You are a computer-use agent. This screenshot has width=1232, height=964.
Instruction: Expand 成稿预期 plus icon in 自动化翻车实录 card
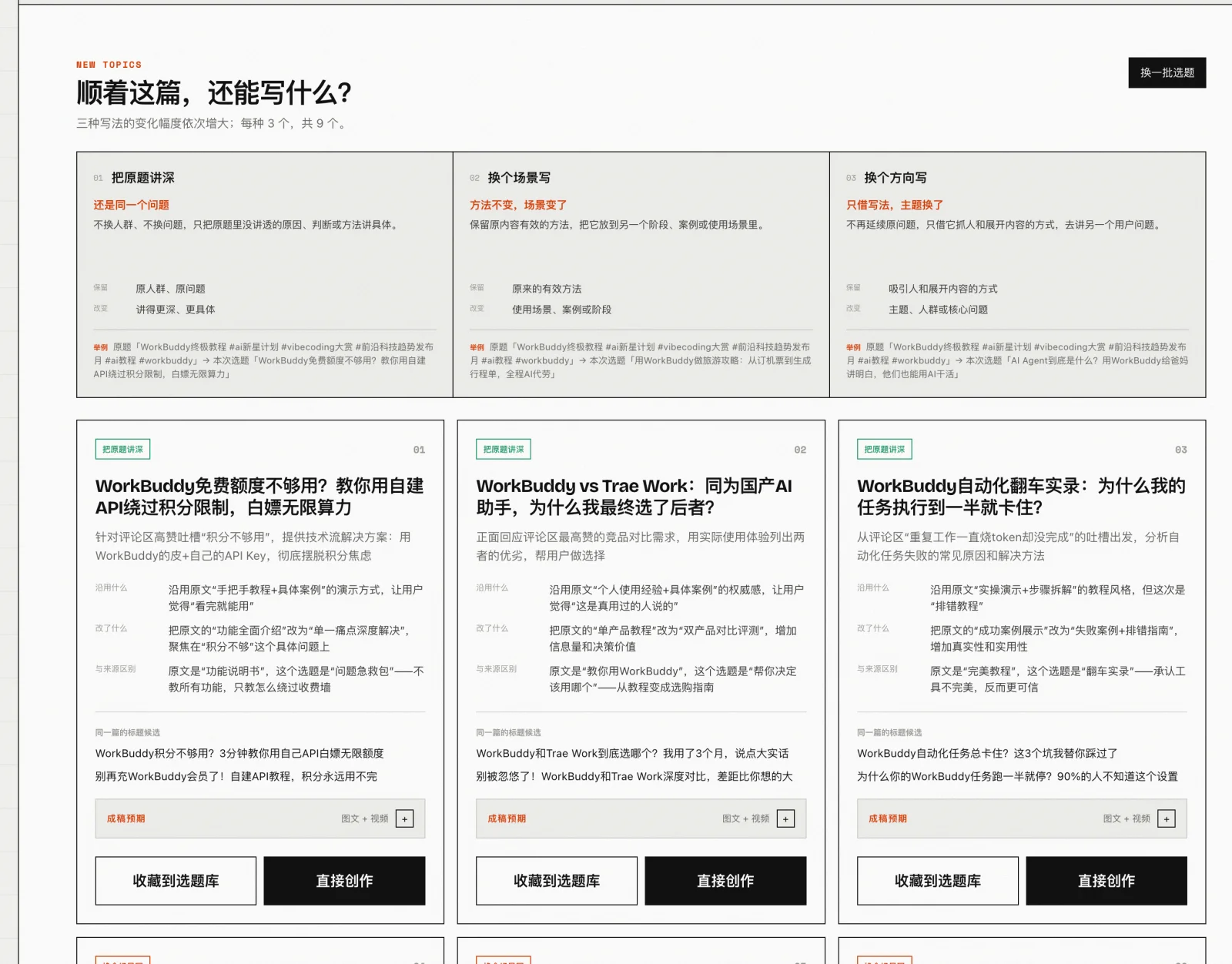click(x=1167, y=818)
